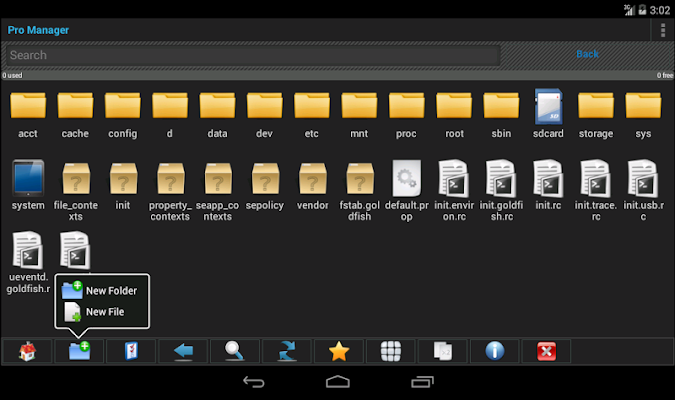Screen dimensions: 675x400
Task: Exit with the red X icon
Action: [547, 351]
